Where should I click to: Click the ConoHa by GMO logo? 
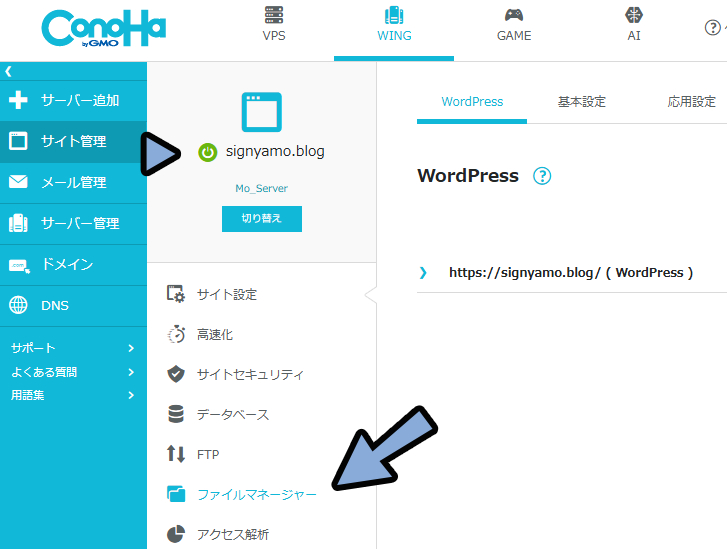click(103, 28)
